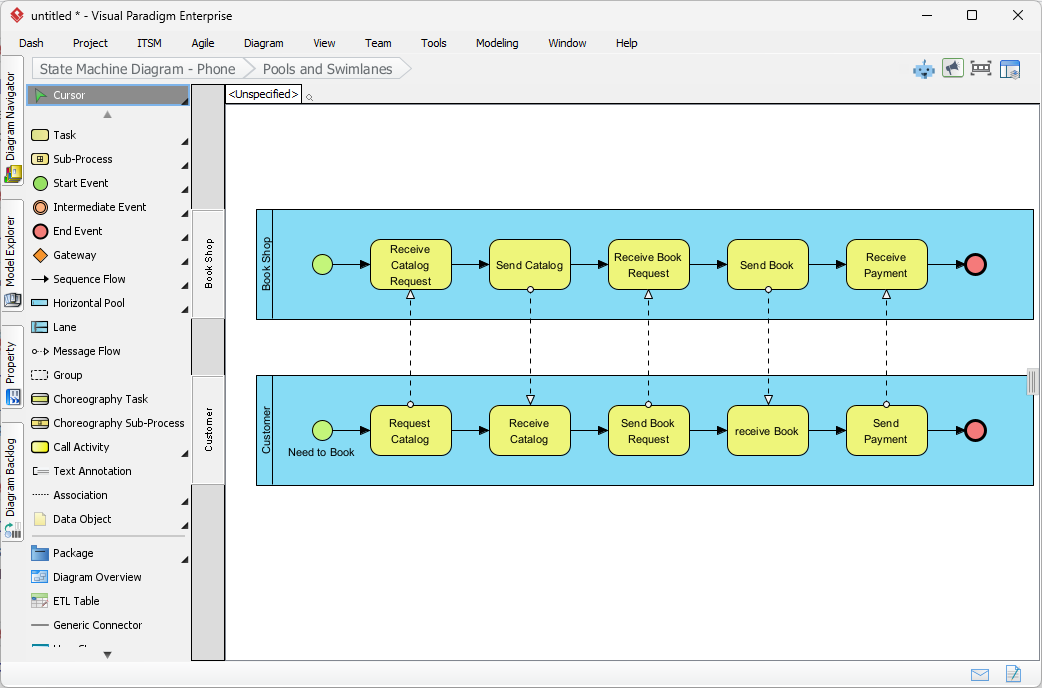The height and width of the screenshot is (688, 1042).
Task: Click the storyboard filmstrip icon in the toolbar
Action: 981,68
